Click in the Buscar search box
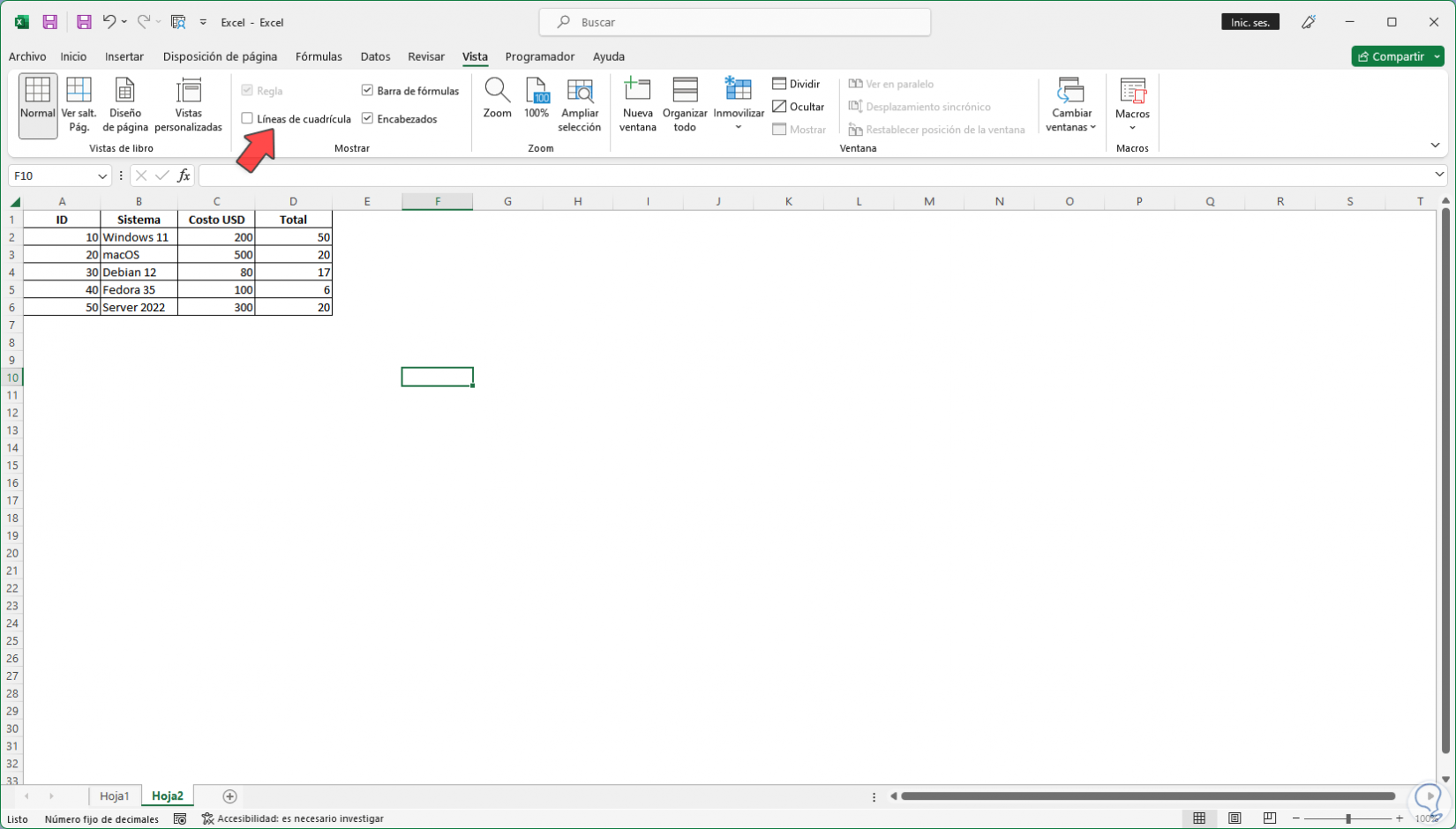 [735, 22]
